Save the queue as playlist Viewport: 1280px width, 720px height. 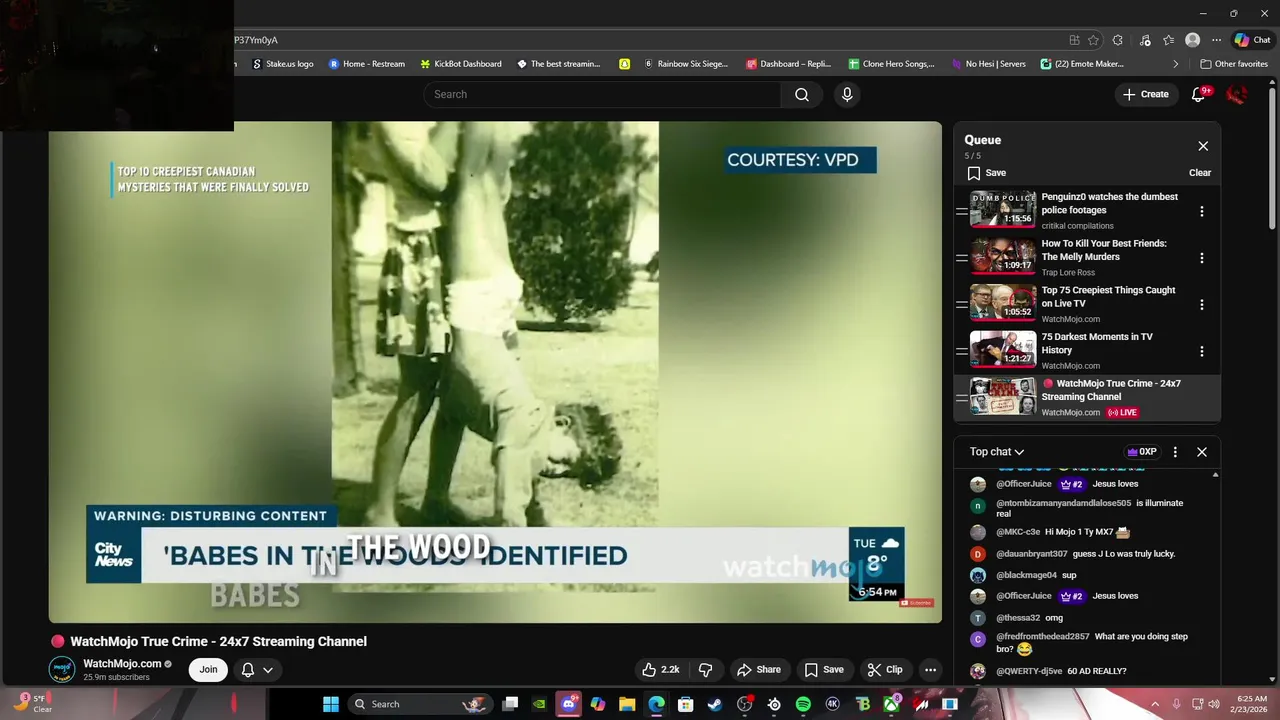pos(987,173)
